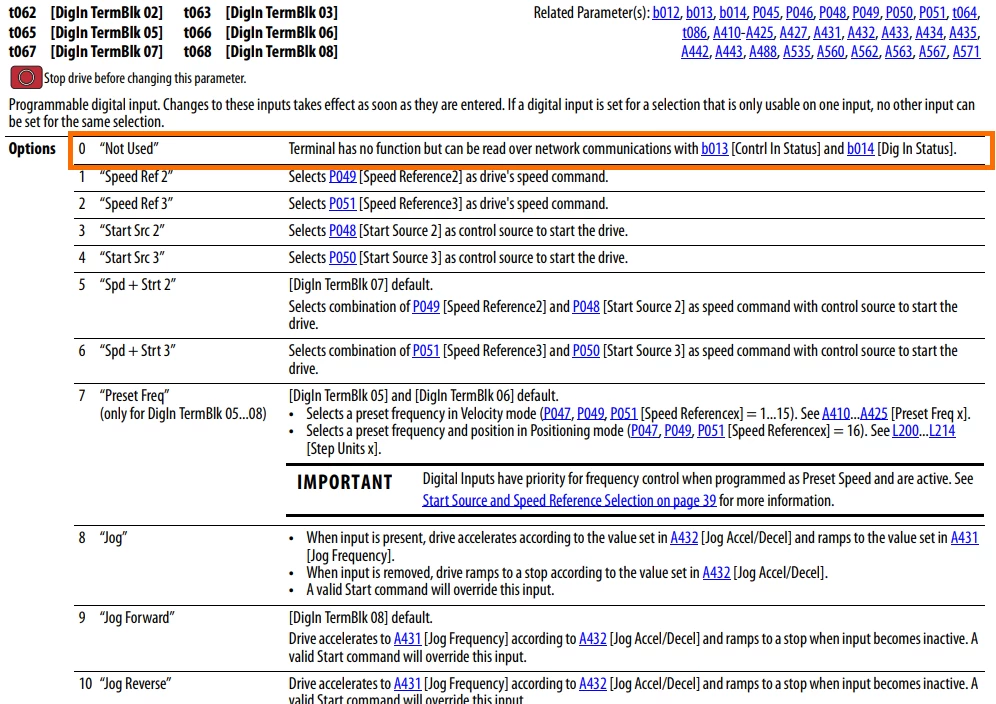
Task: Go to the A443 parameter link
Action: click(x=729, y=51)
